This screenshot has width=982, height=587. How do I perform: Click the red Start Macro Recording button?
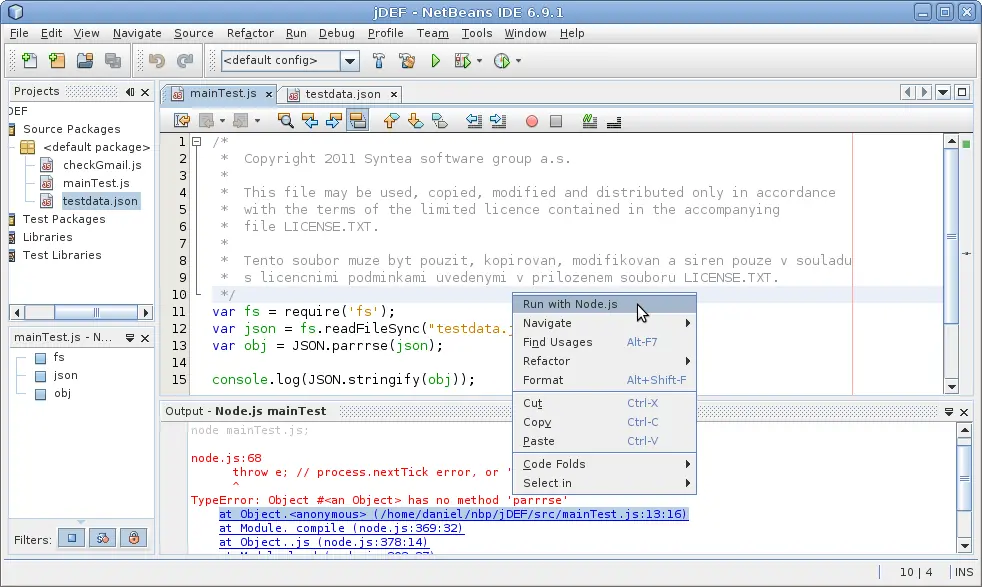tap(532, 122)
